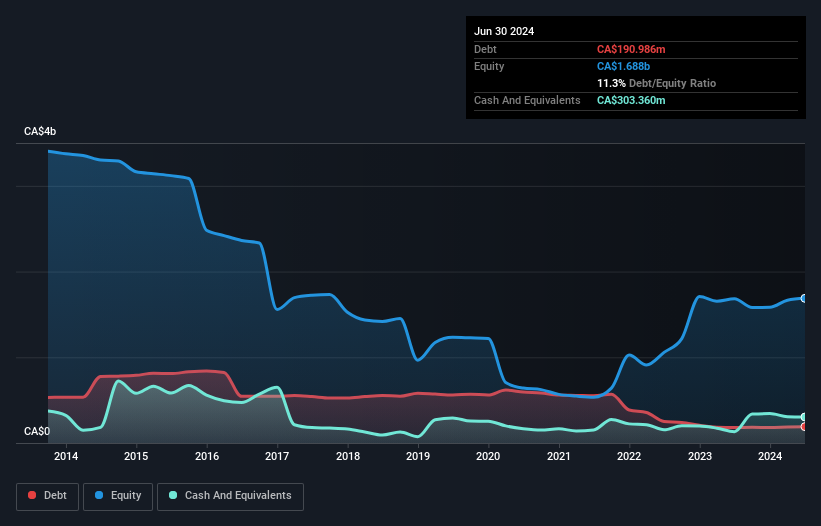Click the blue Equity legend dot
Screen dimensions: 821x526
tap(99, 495)
